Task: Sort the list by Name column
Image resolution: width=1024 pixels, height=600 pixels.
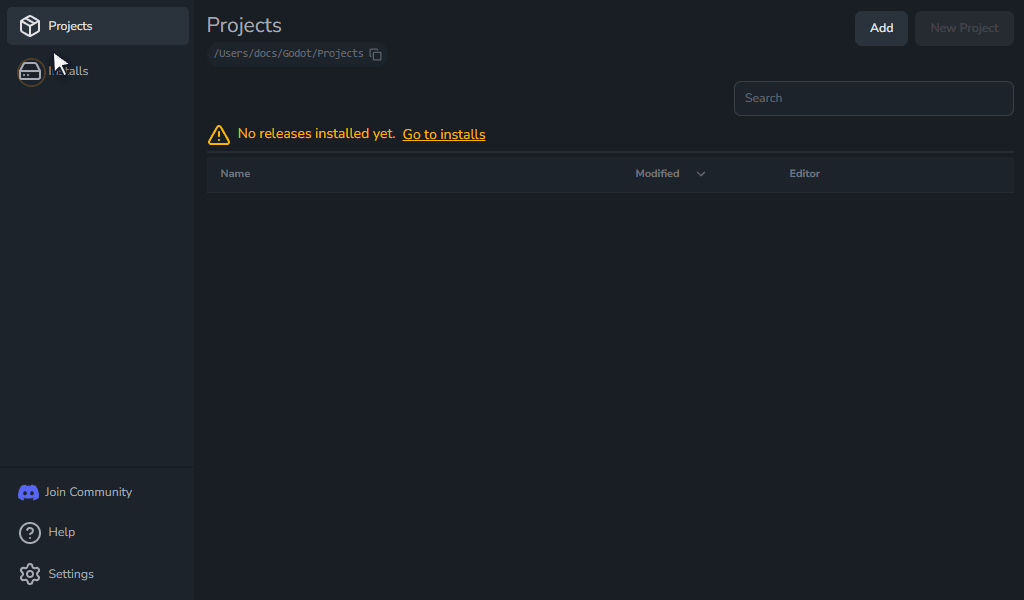Action: (x=235, y=174)
